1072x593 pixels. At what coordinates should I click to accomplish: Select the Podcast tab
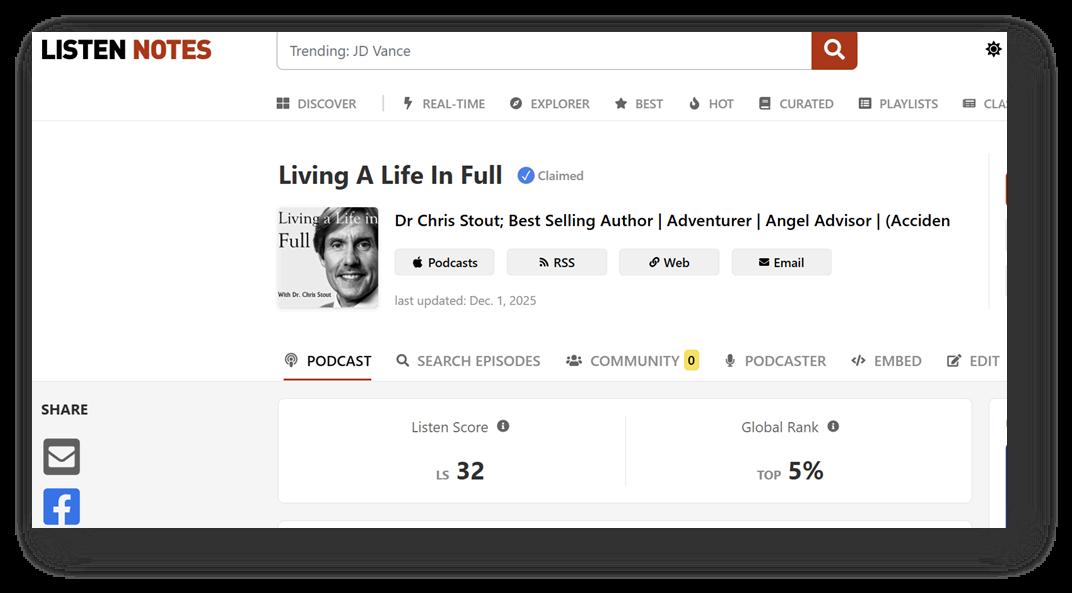(x=327, y=361)
